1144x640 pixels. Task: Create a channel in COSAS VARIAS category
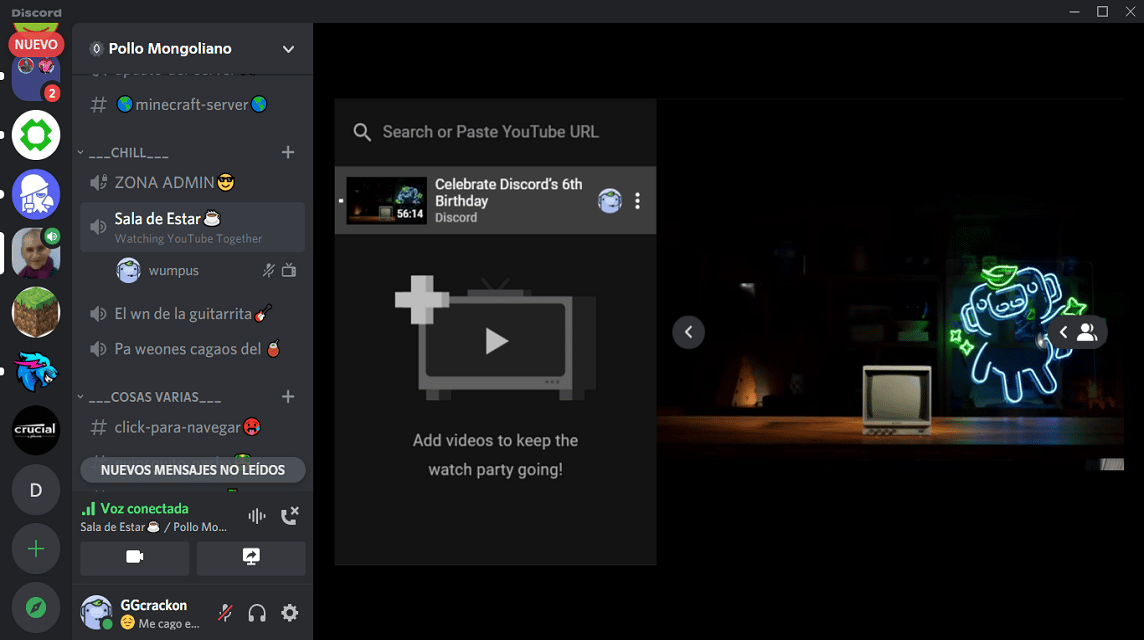point(288,396)
